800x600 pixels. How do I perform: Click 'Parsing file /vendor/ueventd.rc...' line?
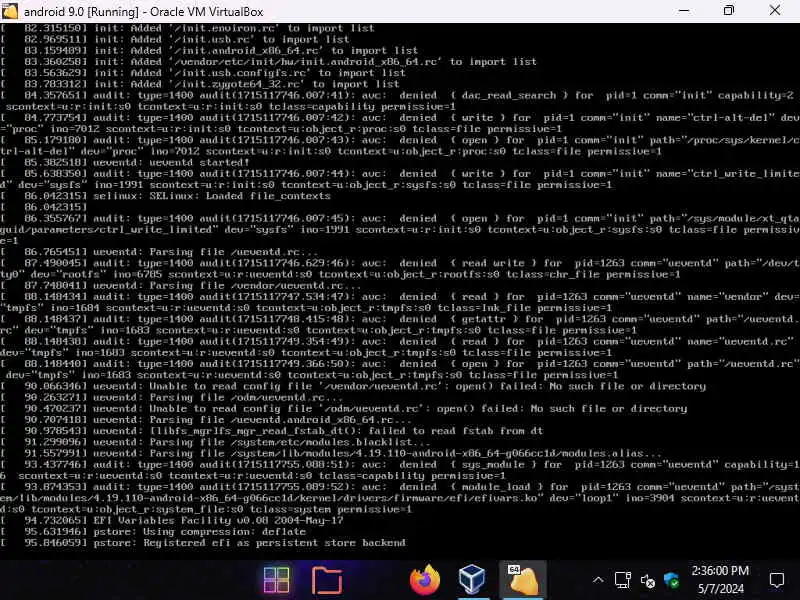[x=181, y=286]
